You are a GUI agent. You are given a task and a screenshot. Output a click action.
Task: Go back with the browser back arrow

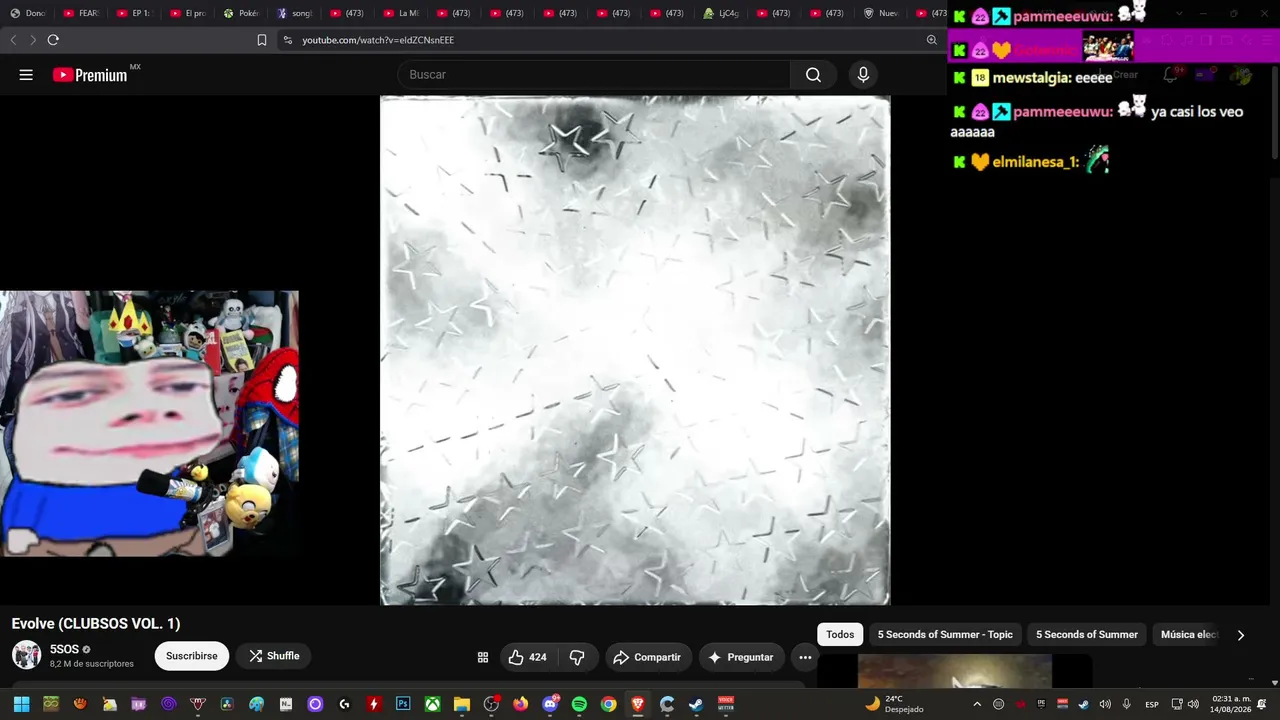point(13,40)
